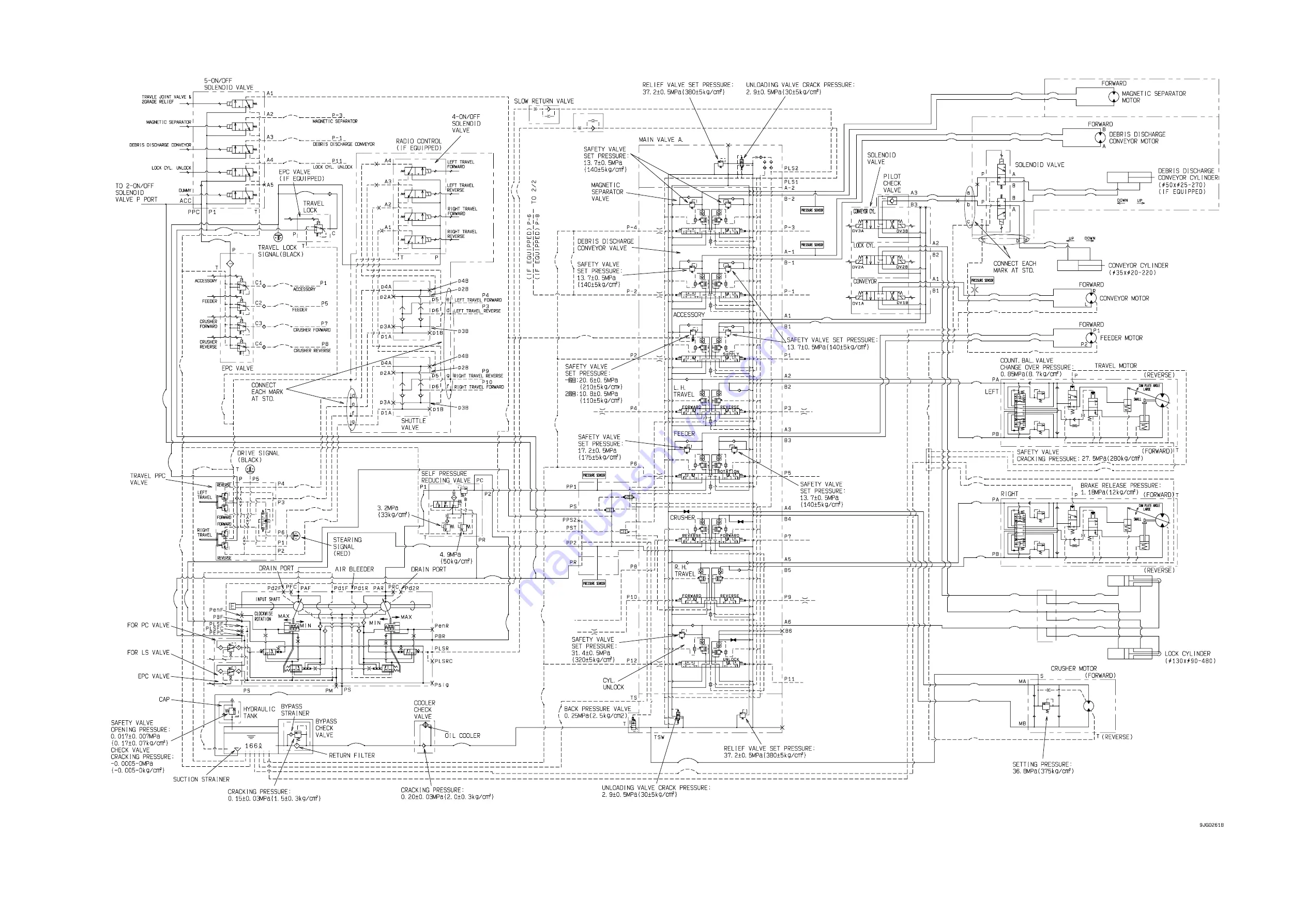Viewport: 1306px width, 924px height.
Task: Click the OIL COOLER label
Action: click(x=462, y=736)
